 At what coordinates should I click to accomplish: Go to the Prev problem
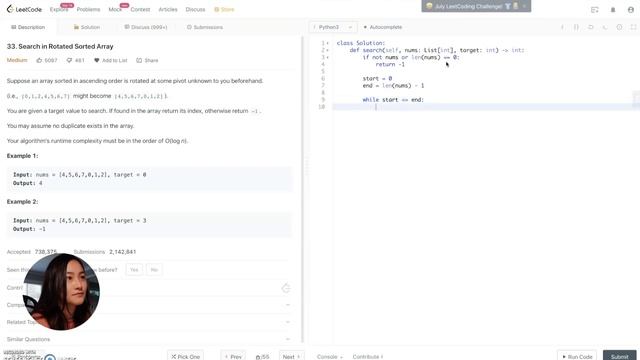(233, 356)
